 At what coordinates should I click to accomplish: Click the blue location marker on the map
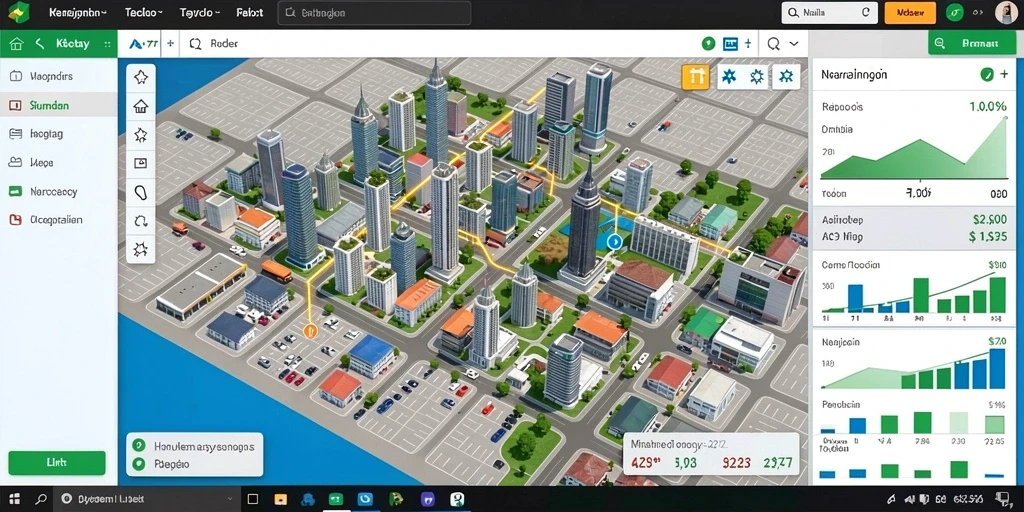[x=613, y=242]
